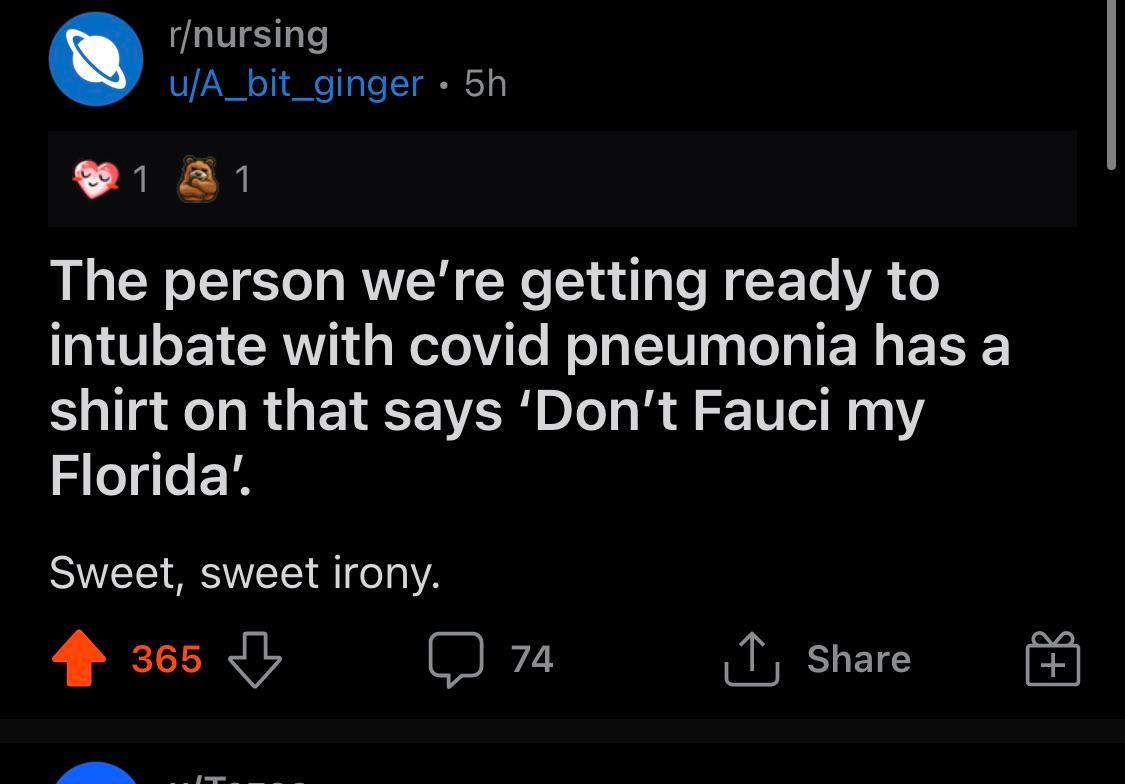Tap the bear hug award icon
1125x784 pixels.
tap(198, 179)
